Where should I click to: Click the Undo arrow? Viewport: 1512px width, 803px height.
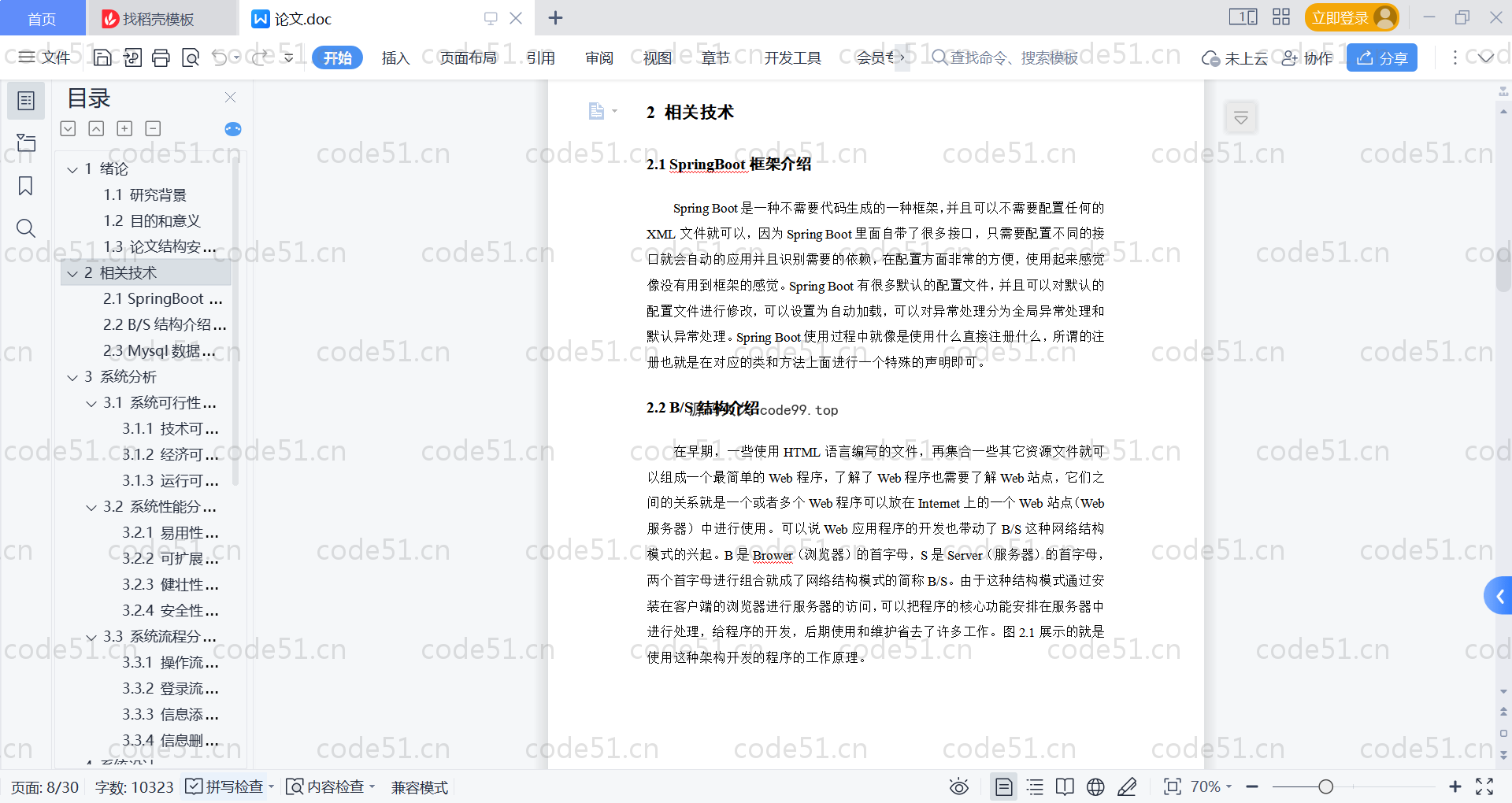220,57
